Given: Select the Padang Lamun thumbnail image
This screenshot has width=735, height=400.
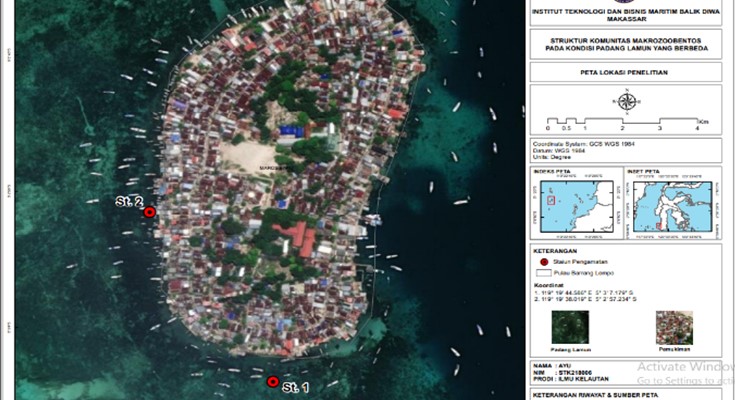Looking at the screenshot, I should click(569, 327).
